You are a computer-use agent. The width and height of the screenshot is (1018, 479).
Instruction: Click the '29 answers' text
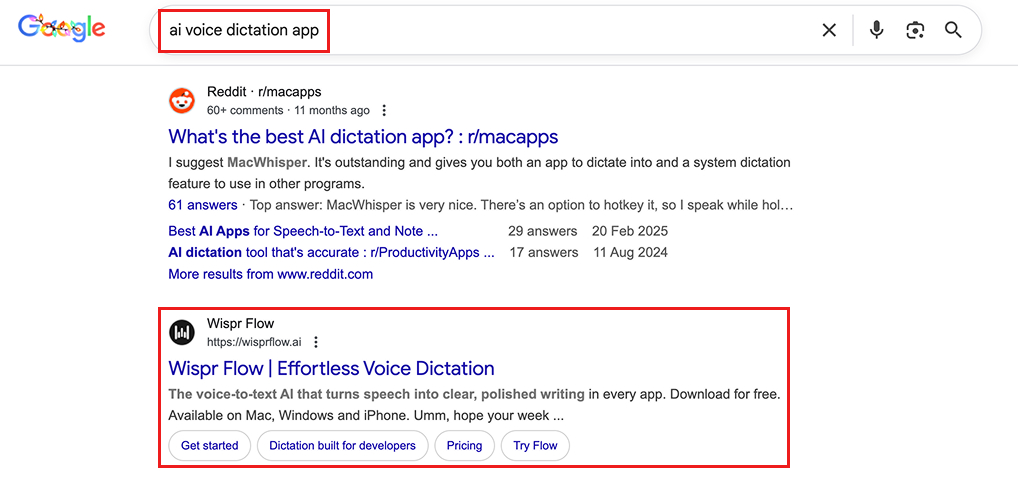(543, 231)
